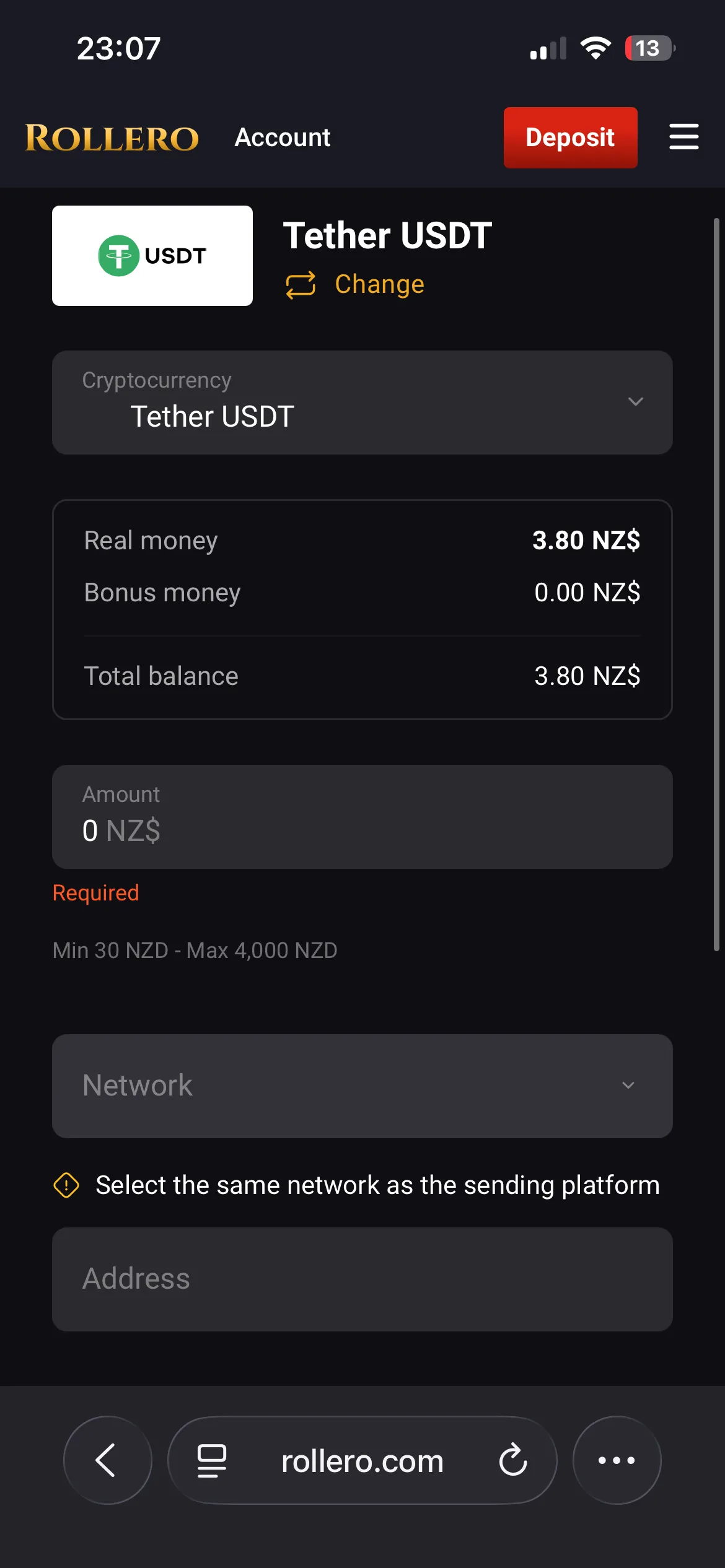Expand the Cryptocurrency dropdown

362,403
